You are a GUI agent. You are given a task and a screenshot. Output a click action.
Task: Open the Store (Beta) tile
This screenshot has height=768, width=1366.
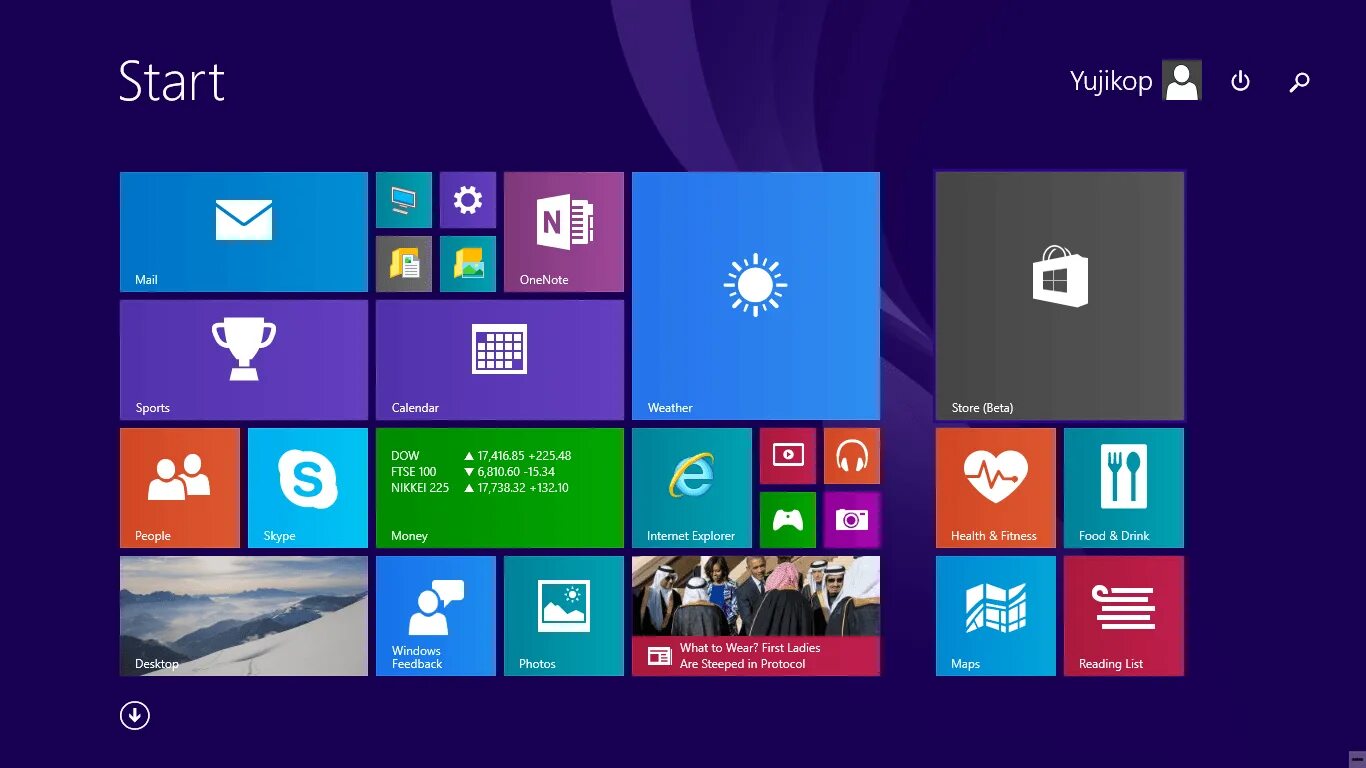1060,296
